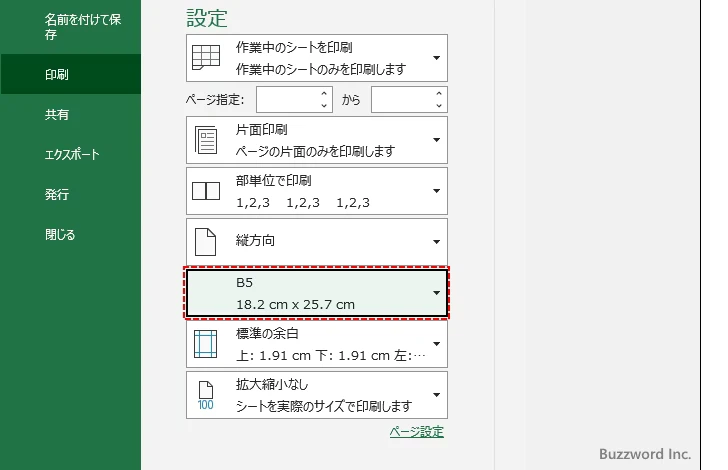
Task: Expand the B5 paper size dropdown arrow
Action: click(436, 293)
